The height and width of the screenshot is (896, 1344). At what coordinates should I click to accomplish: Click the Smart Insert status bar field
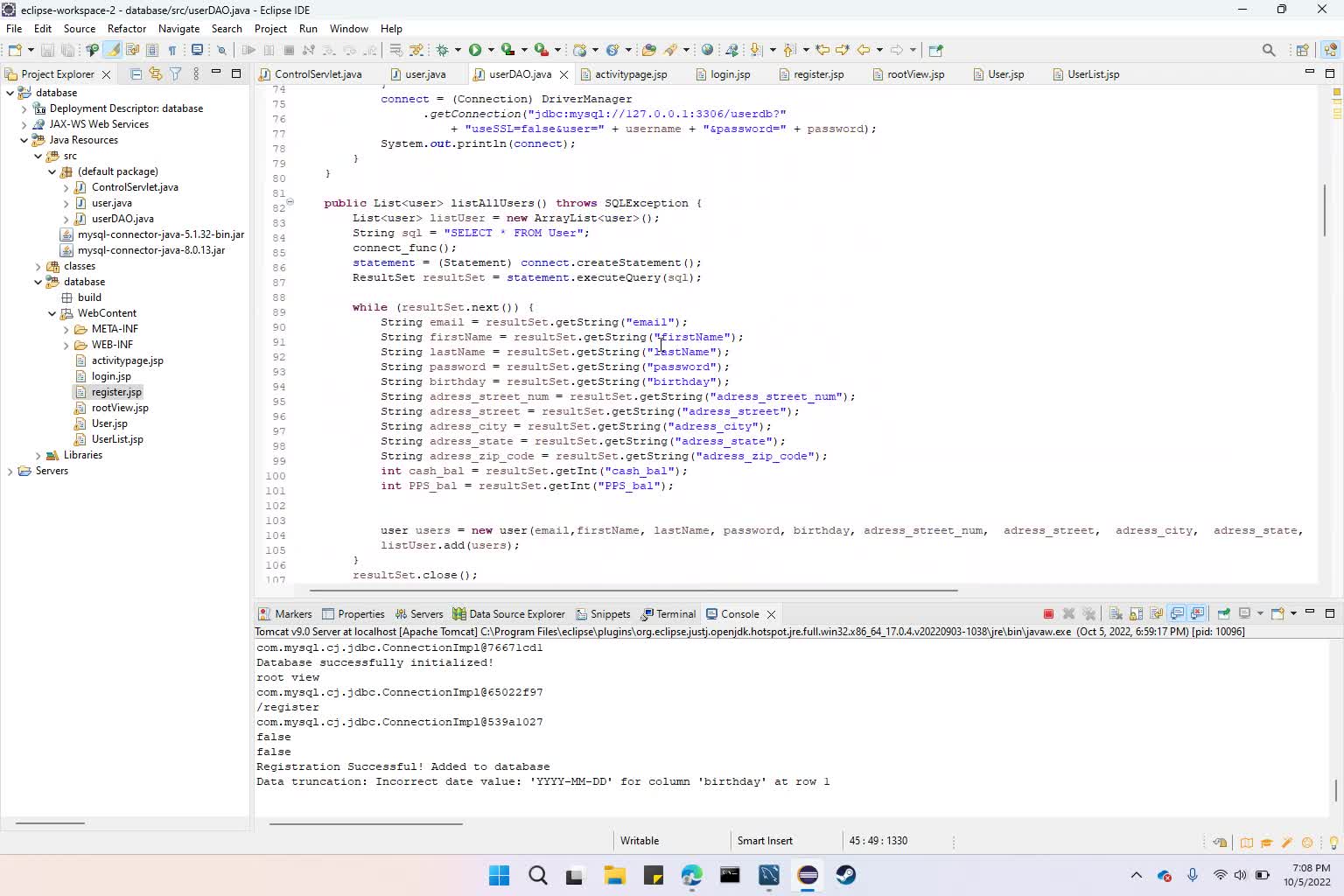click(765, 841)
